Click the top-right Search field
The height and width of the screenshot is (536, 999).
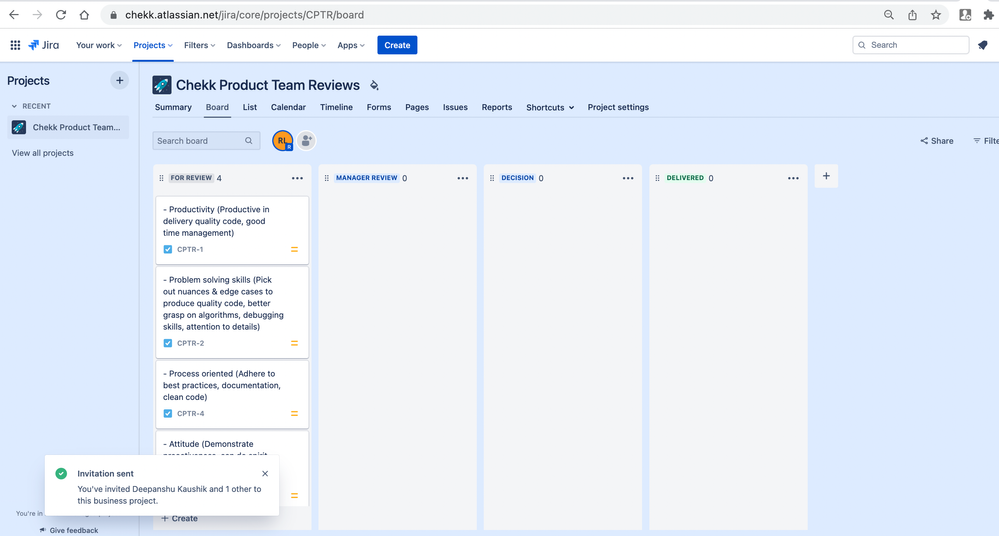911,45
